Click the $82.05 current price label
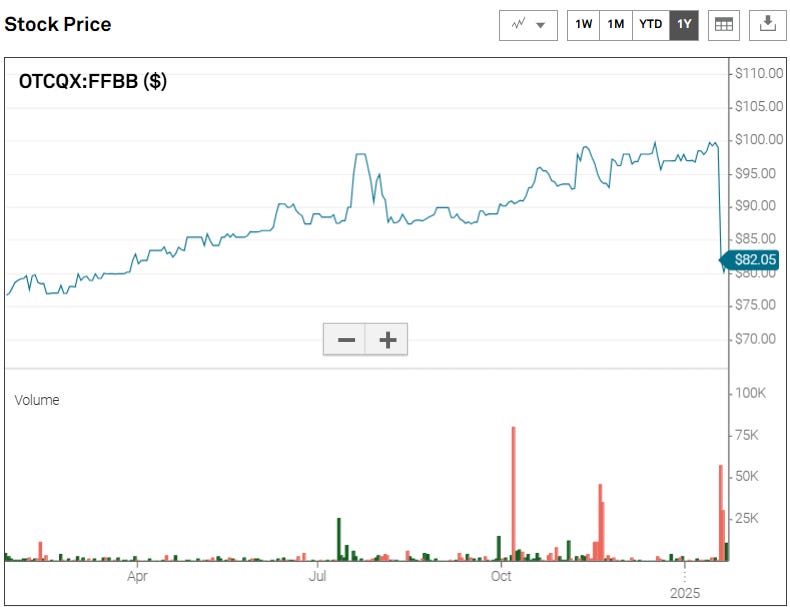This screenshot has height=607, width=790. (x=750, y=260)
